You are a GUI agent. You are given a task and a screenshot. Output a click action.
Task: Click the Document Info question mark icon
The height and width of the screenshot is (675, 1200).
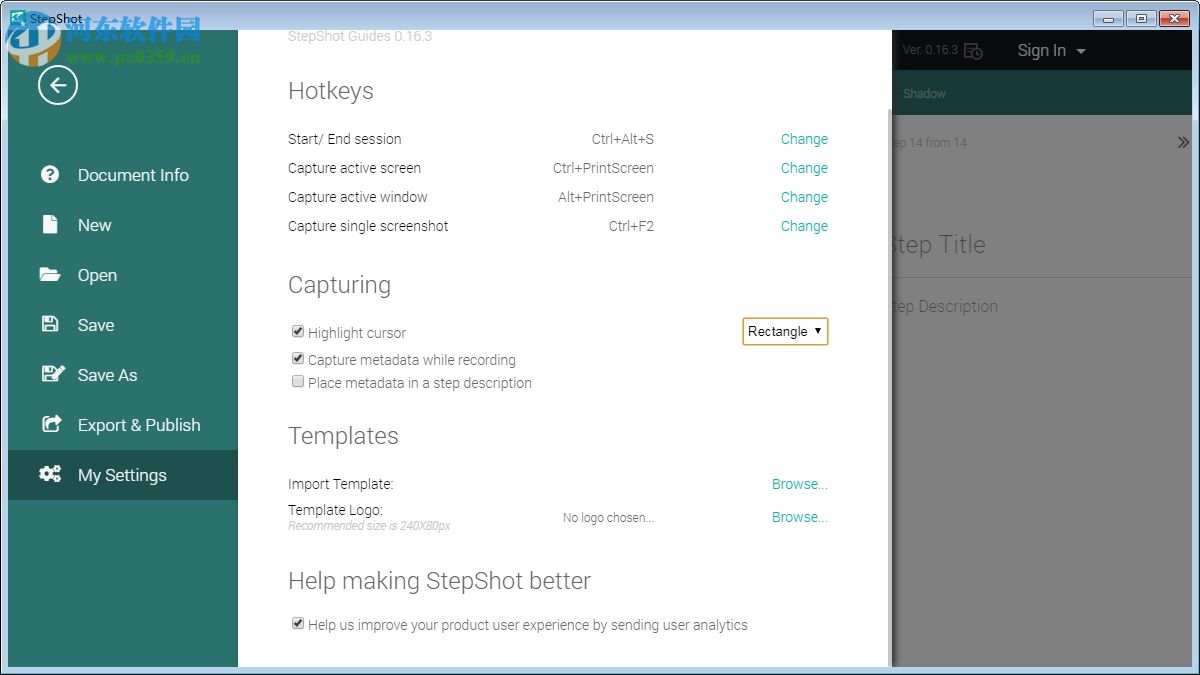[49, 174]
